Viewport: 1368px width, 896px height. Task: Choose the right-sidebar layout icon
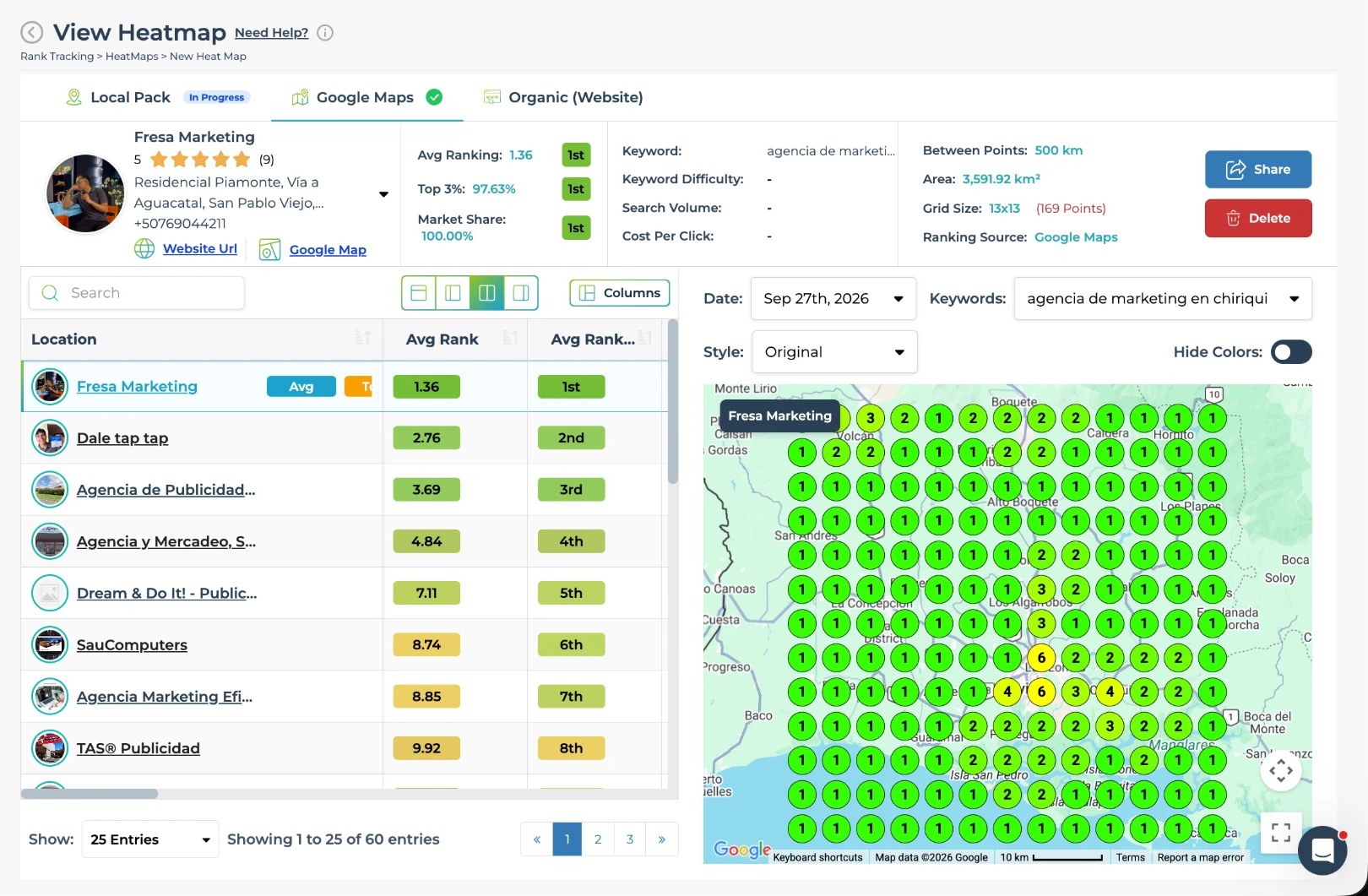tap(521, 293)
